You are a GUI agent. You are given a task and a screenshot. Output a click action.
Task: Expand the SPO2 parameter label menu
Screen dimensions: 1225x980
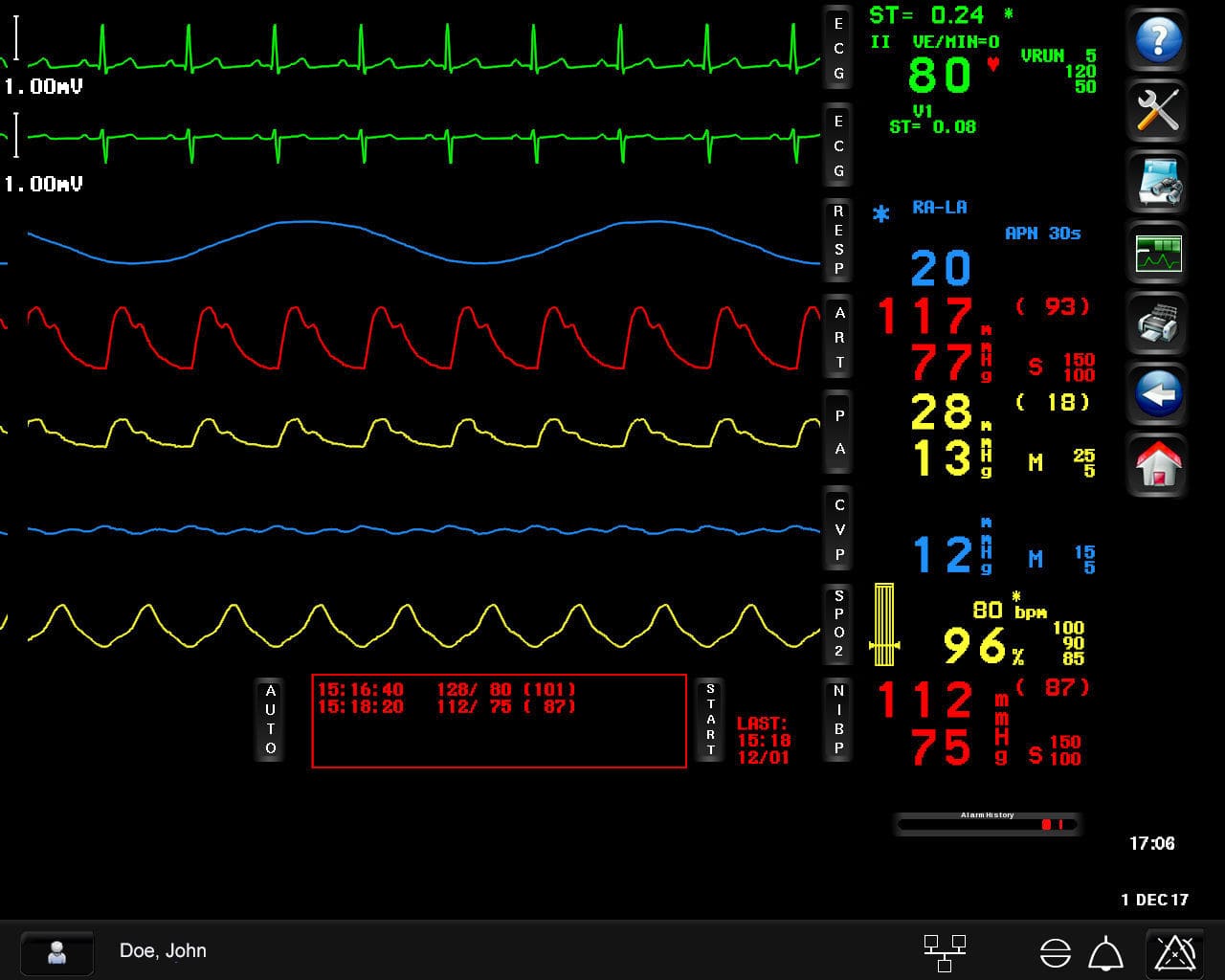pos(839,625)
